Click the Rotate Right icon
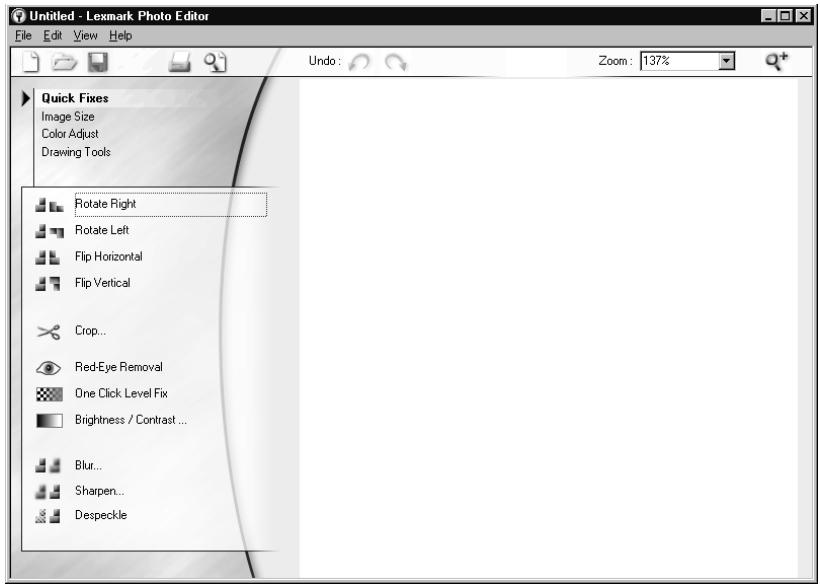820x584 pixels. pyautogui.click(x=49, y=205)
